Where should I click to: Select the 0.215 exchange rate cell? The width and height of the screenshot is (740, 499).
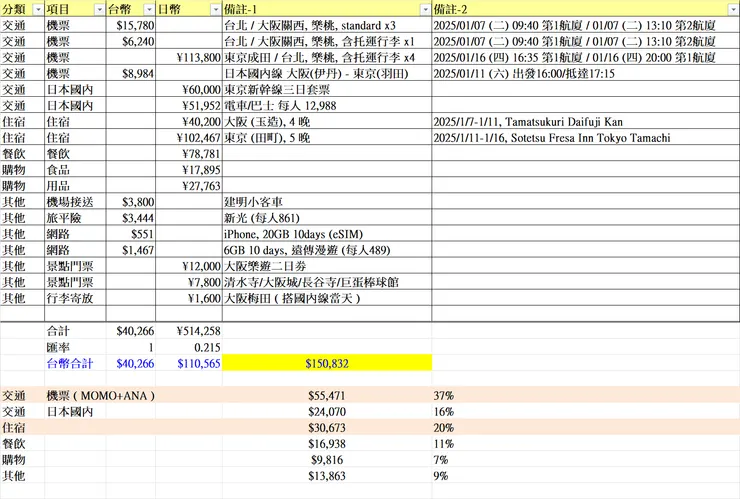tap(189, 347)
